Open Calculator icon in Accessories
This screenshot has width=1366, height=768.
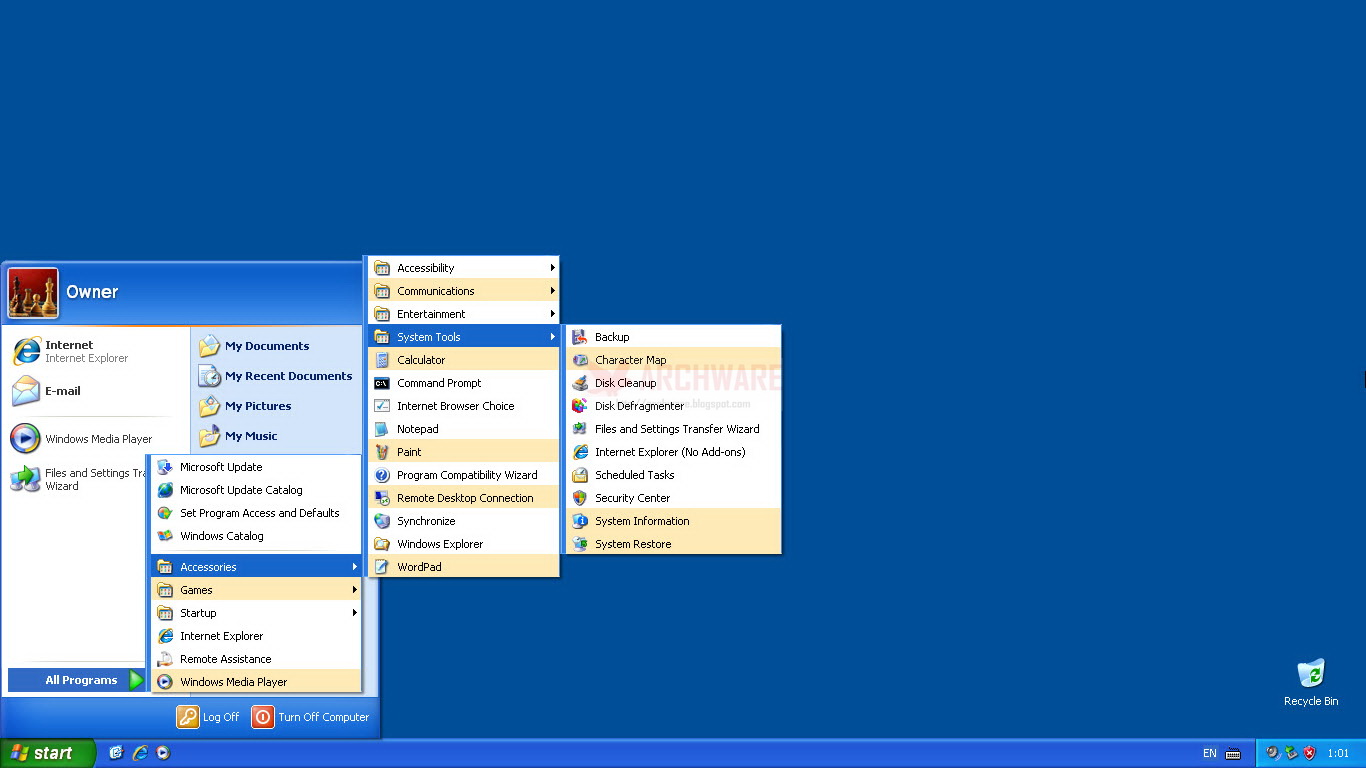(382, 360)
